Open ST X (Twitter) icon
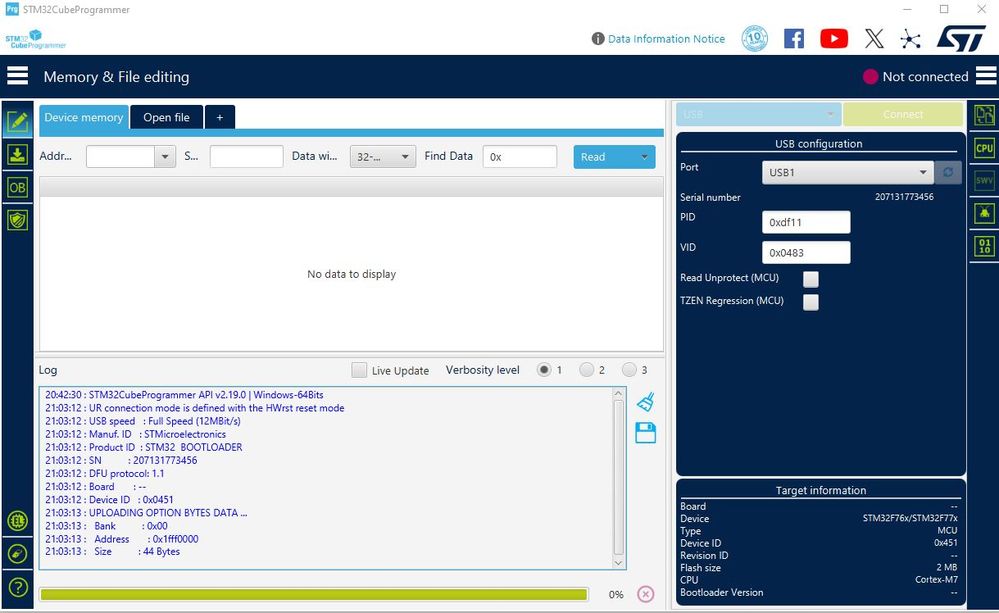The image size is (999, 613). point(874,39)
